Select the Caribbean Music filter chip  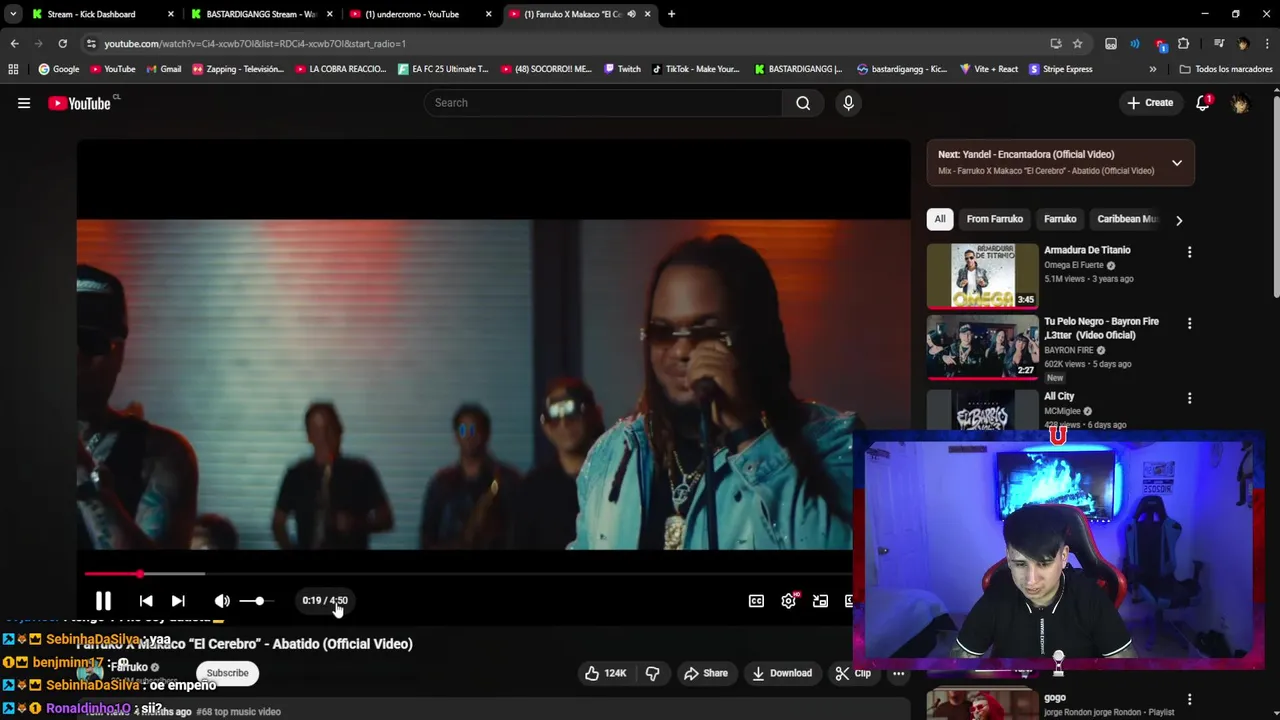point(1126,219)
